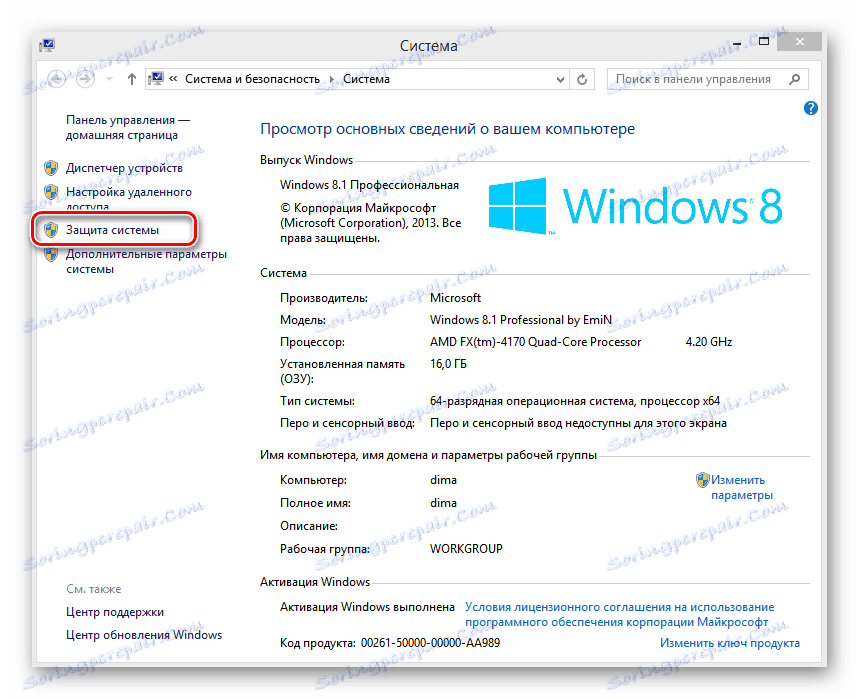Click the up-to-parent-folder arrow

tap(131, 79)
